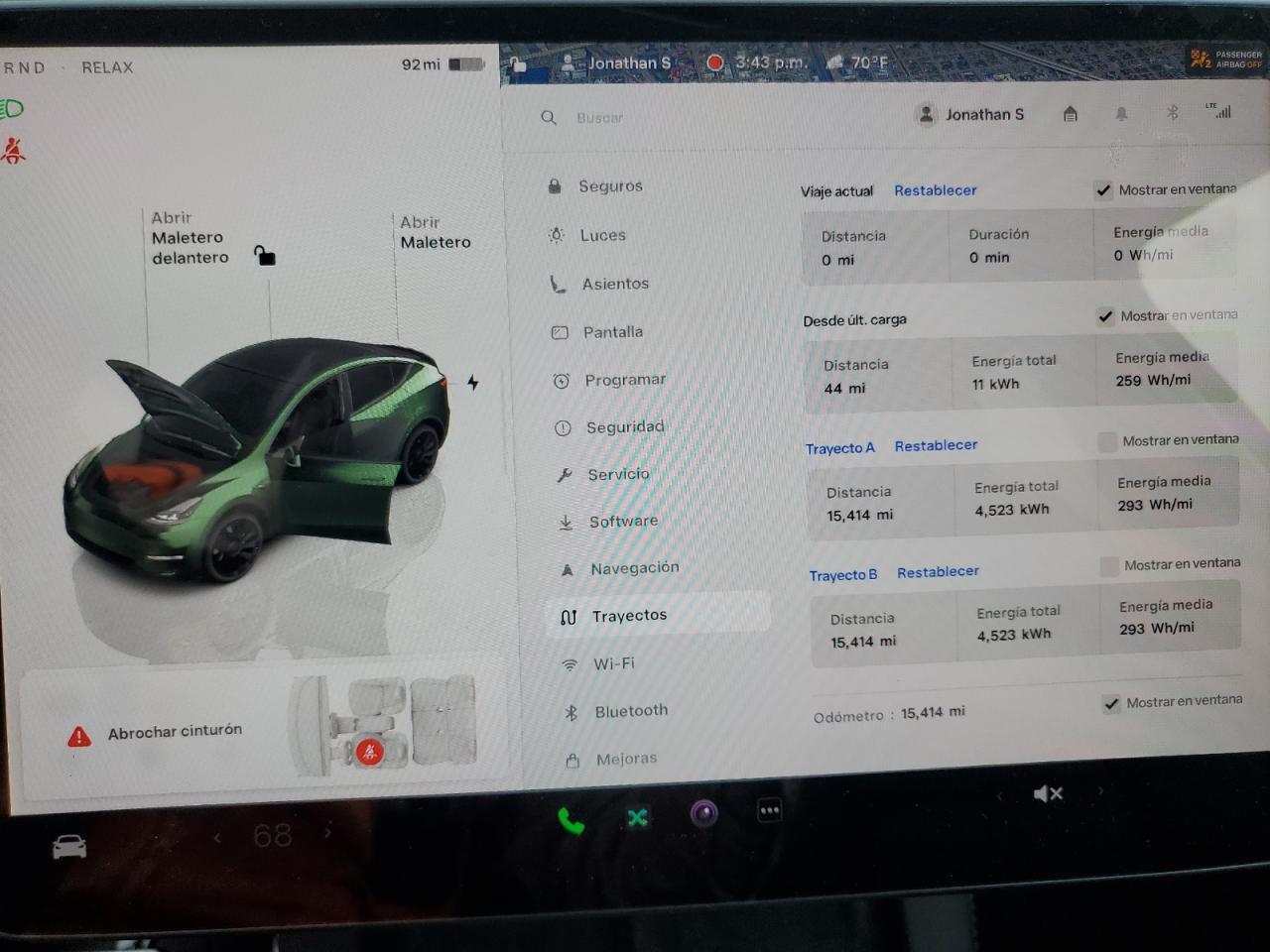The image size is (1270, 952).
Task: Tap the search magnifier icon
Action: [549, 117]
